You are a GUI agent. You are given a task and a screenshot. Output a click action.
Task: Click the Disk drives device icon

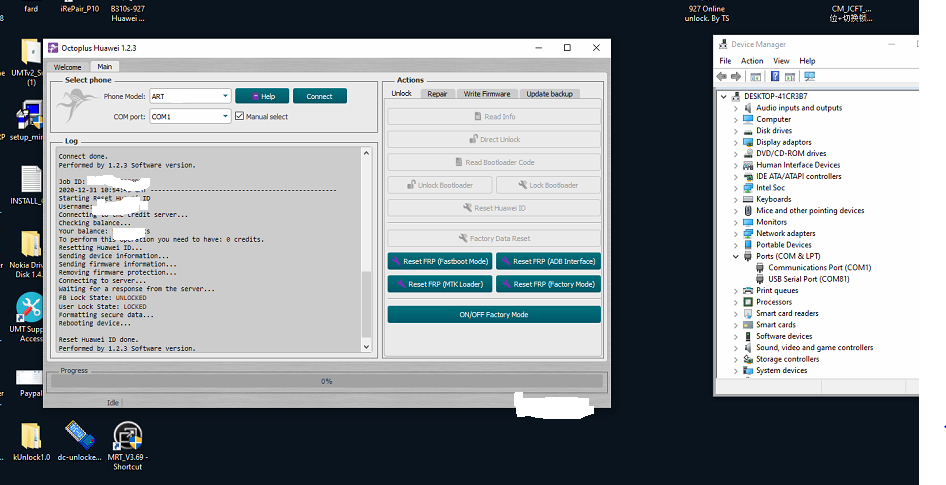pyautogui.click(x=749, y=131)
